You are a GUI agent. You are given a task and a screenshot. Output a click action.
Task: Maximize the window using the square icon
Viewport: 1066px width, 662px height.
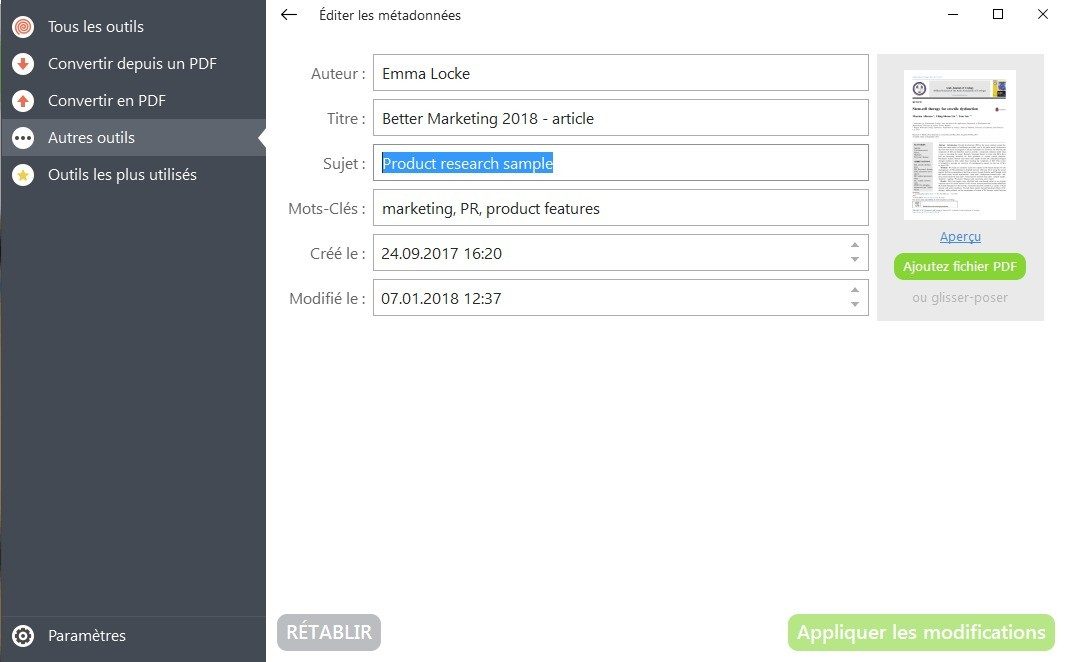997,14
